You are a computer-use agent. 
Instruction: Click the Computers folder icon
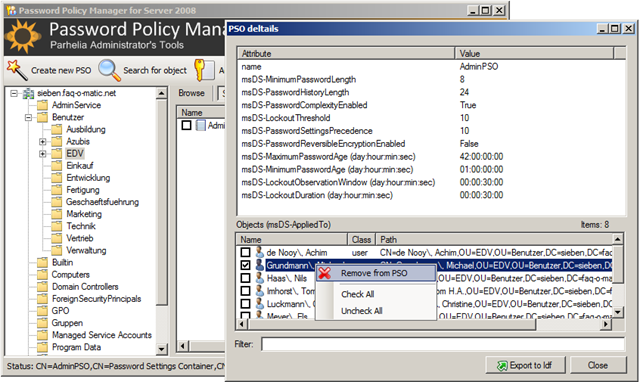[42, 275]
